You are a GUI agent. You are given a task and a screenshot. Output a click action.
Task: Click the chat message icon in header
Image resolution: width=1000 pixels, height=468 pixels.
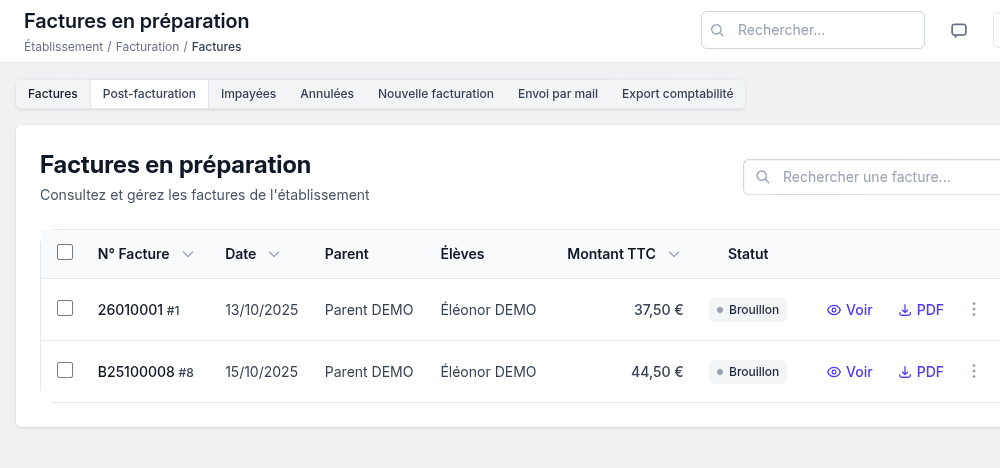[958, 30]
